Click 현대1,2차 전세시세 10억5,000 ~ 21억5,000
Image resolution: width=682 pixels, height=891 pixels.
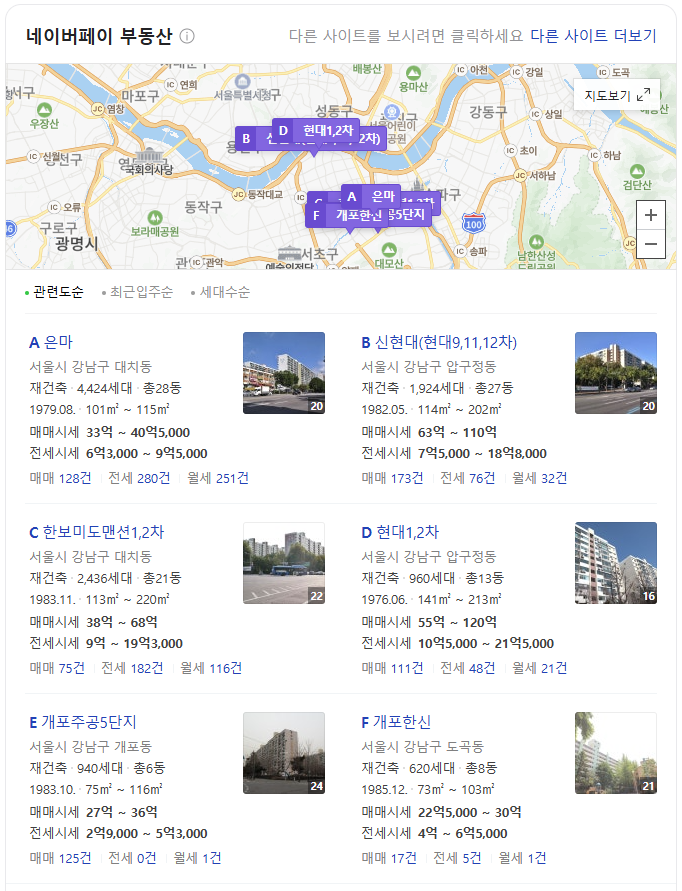pyautogui.click(x=458, y=644)
